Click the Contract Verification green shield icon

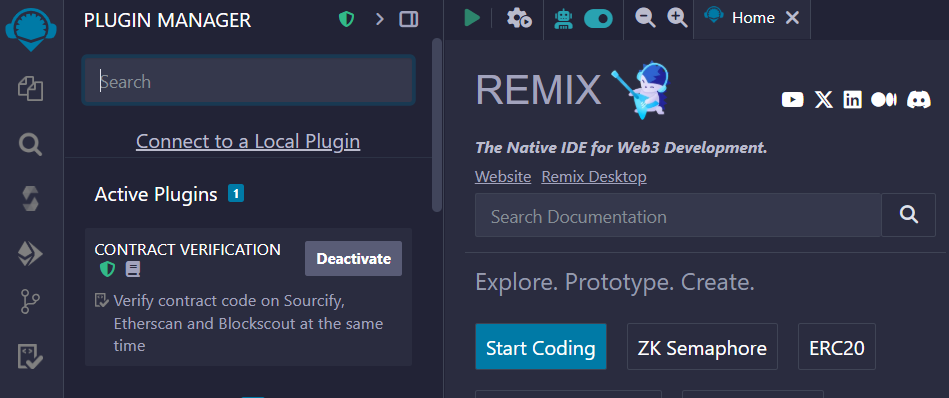tap(107, 270)
